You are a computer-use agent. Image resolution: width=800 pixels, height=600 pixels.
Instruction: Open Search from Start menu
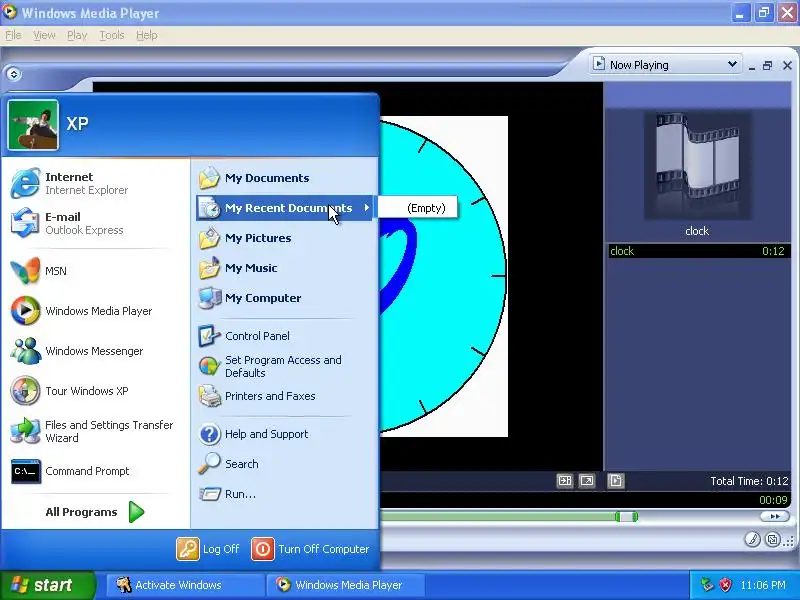[x=286, y=464]
